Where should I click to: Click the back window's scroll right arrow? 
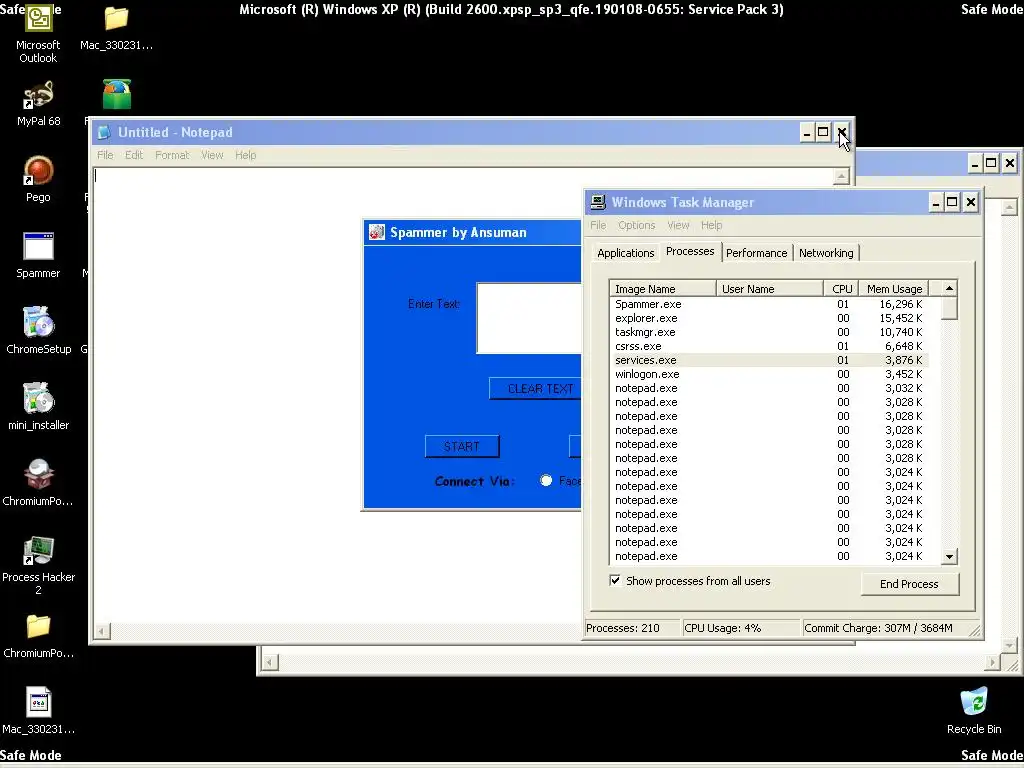[992, 662]
